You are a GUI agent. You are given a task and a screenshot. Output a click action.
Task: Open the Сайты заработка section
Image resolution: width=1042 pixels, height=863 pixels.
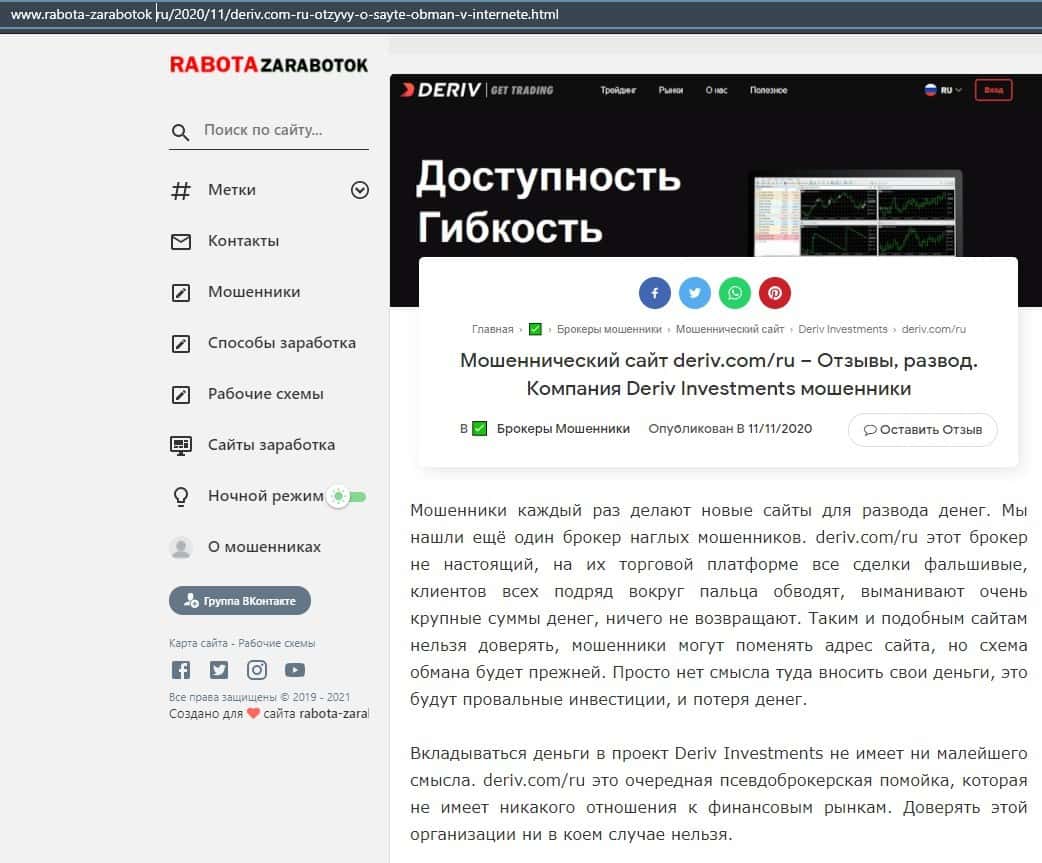pos(271,444)
